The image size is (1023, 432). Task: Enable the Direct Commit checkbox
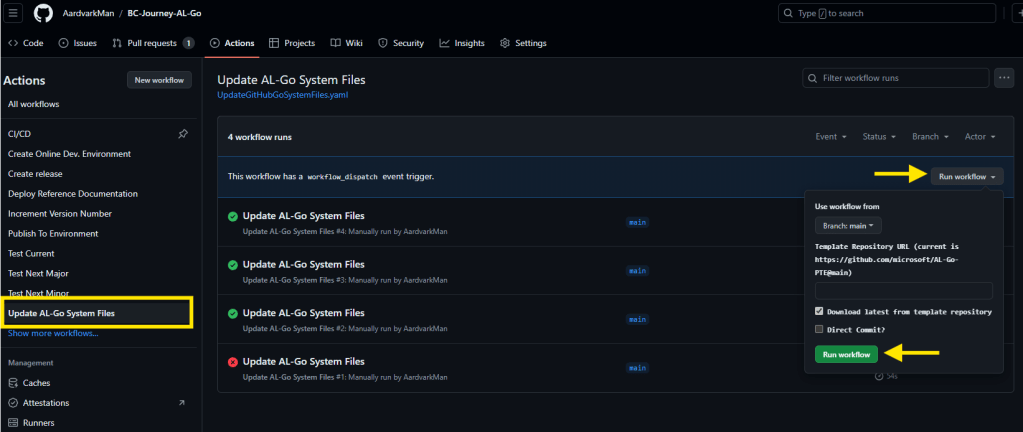click(820, 329)
